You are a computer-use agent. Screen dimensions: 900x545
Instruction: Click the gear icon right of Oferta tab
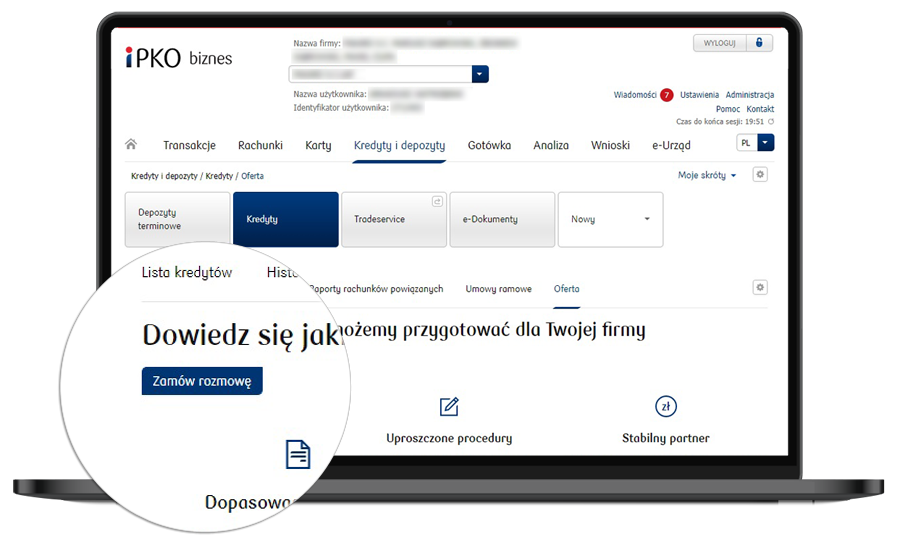(760, 288)
